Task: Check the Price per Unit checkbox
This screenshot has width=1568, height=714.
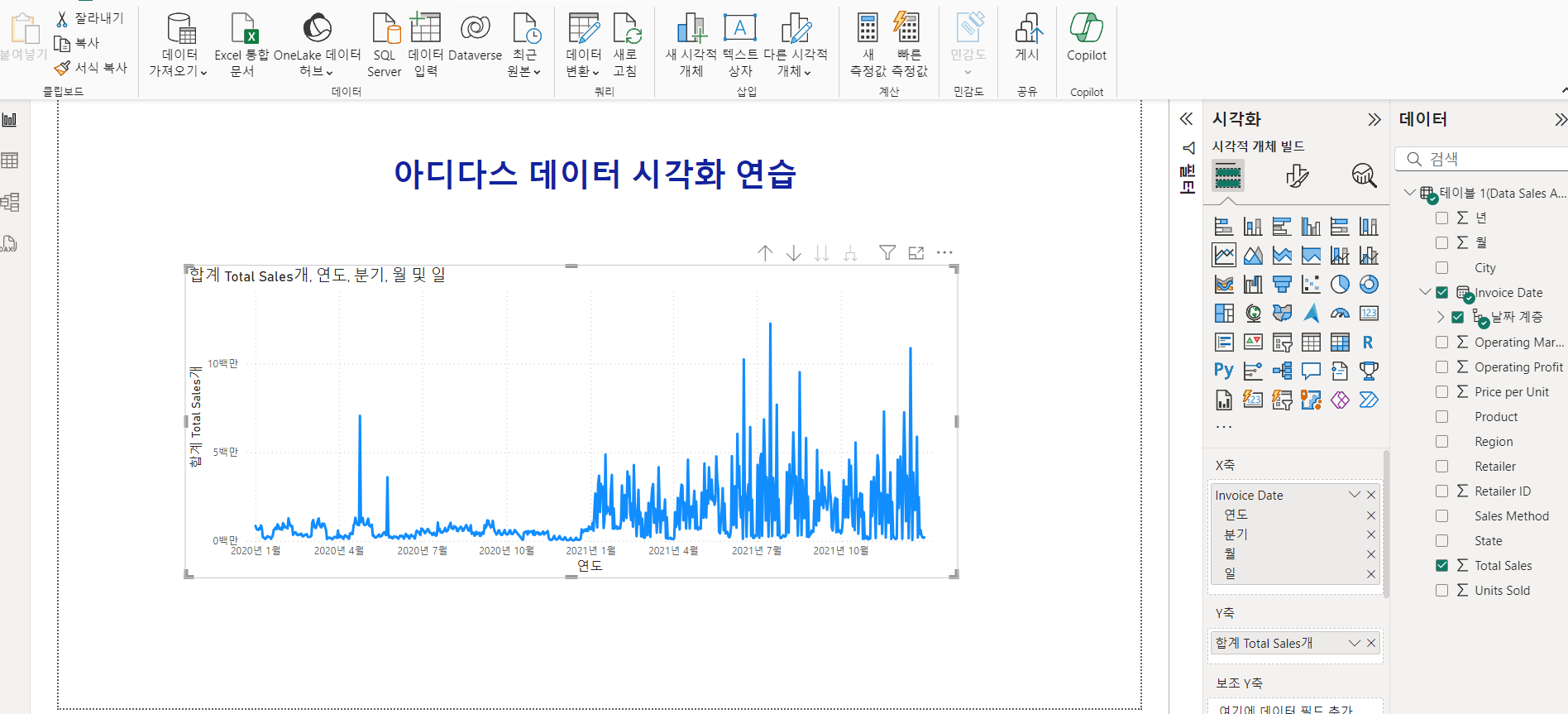Action: (1441, 392)
